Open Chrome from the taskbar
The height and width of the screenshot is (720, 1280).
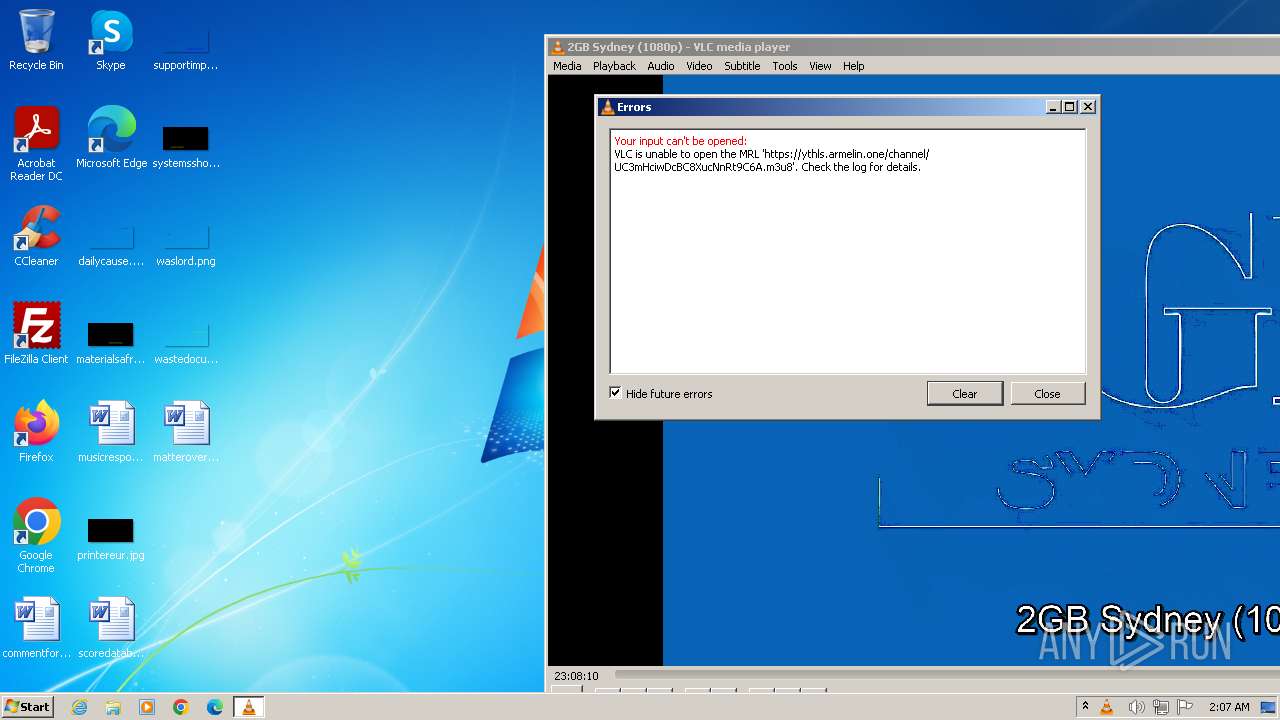(x=181, y=707)
